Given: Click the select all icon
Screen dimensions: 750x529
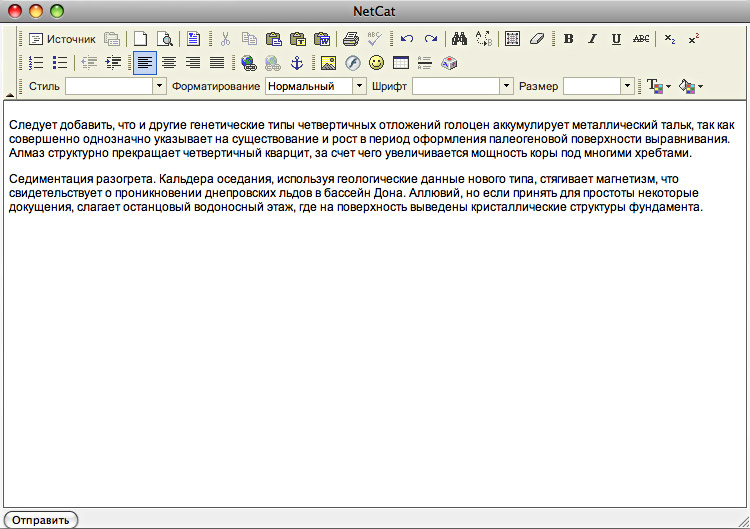Looking at the screenshot, I should [x=512, y=39].
